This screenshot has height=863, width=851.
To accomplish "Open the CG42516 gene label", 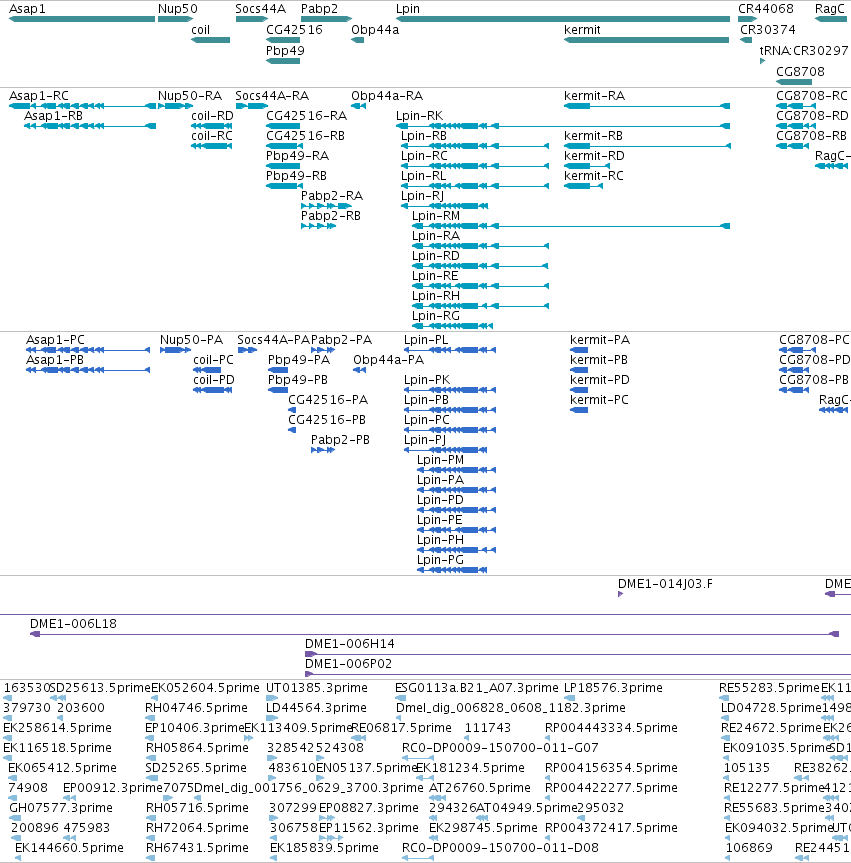I will coord(294,30).
